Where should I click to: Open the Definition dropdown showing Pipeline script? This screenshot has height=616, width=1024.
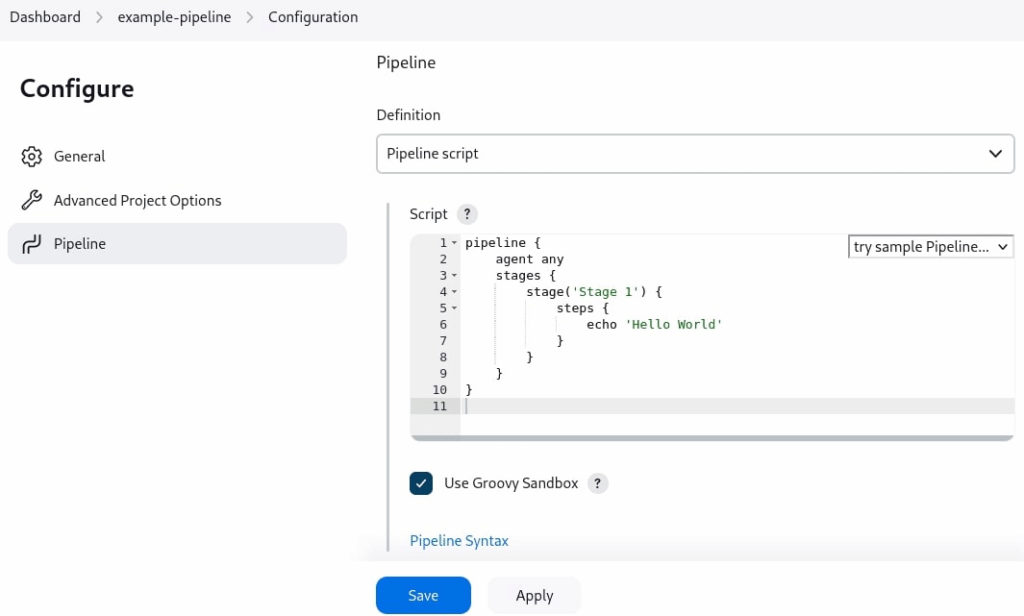pos(695,153)
